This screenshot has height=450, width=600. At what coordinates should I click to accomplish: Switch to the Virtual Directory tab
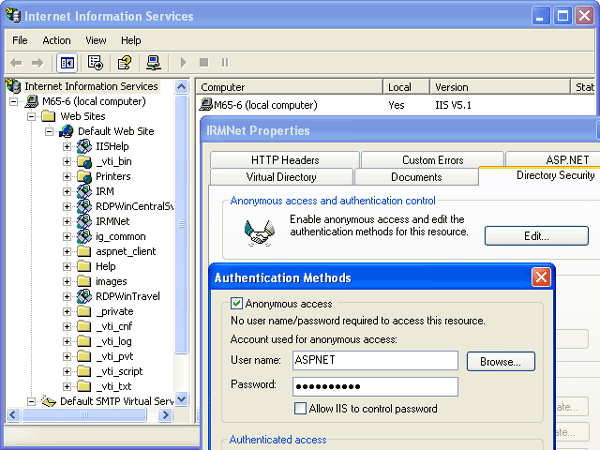(x=281, y=177)
